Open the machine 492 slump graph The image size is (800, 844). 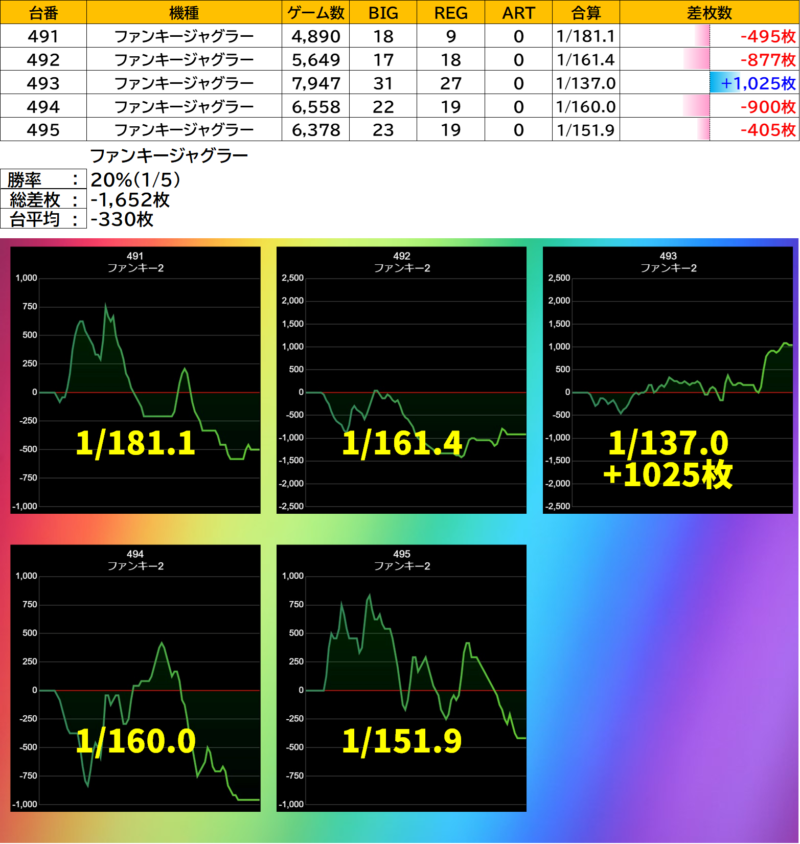tap(402, 380)
